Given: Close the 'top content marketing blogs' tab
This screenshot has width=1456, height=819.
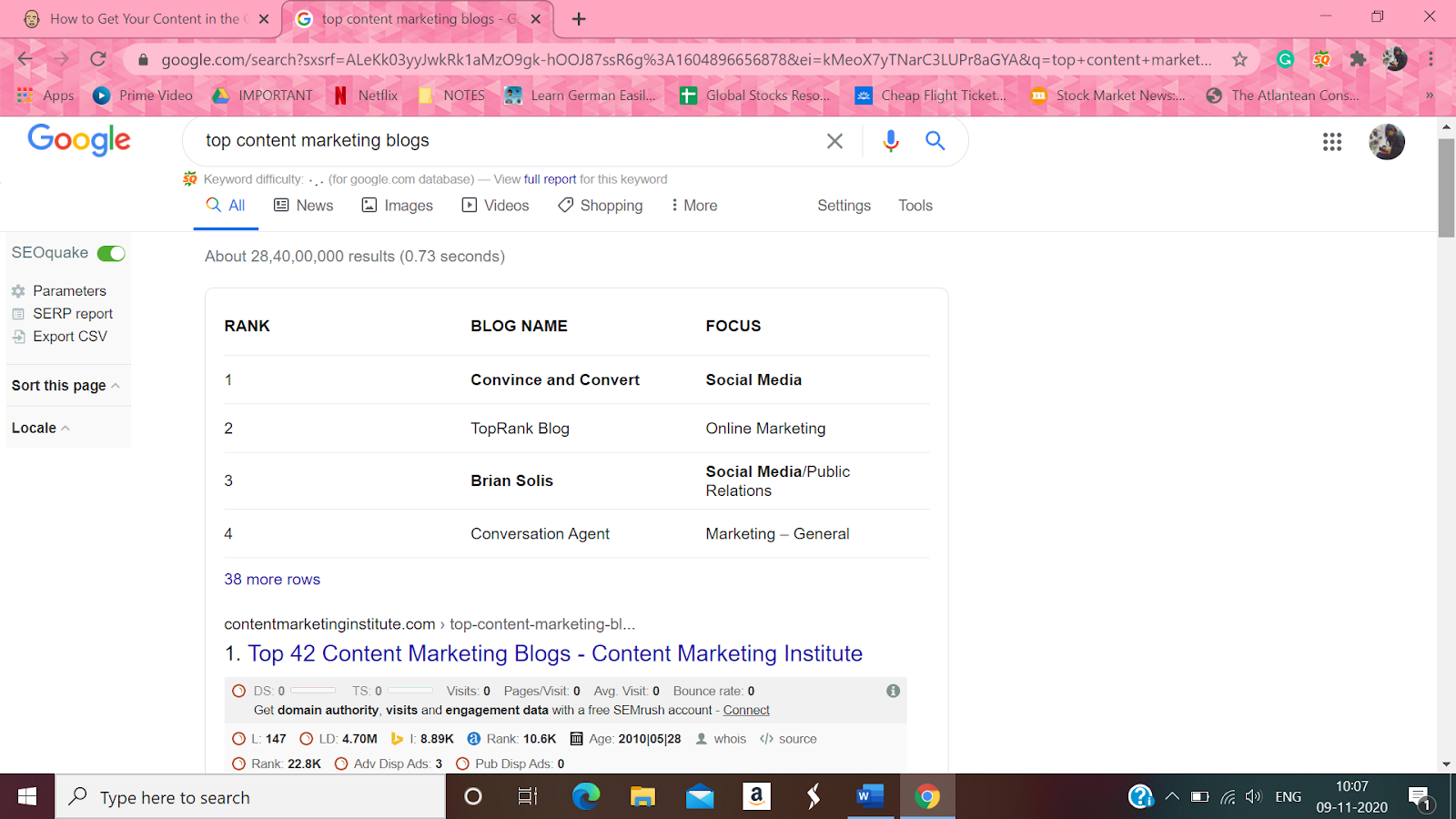Looking at the screenshot, I should tap(536, 18).
